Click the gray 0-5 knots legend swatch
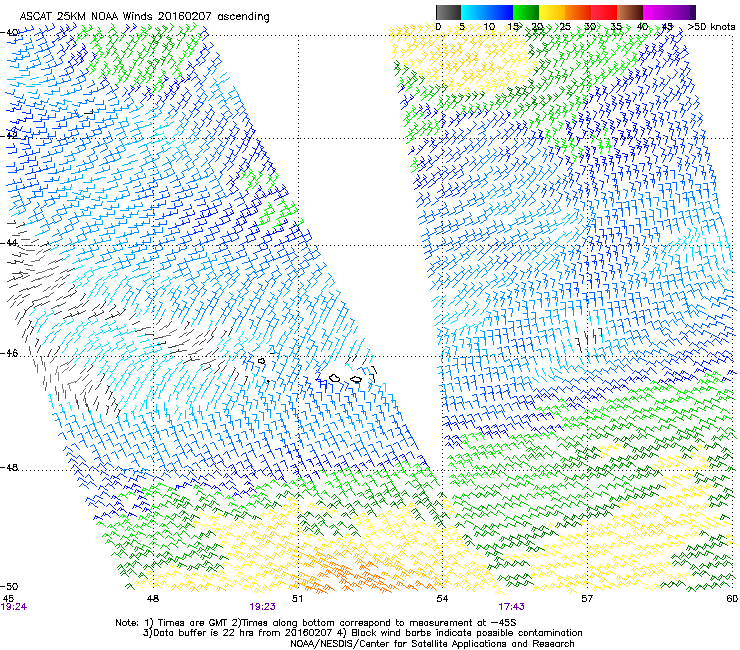 [x=448, y=12]
